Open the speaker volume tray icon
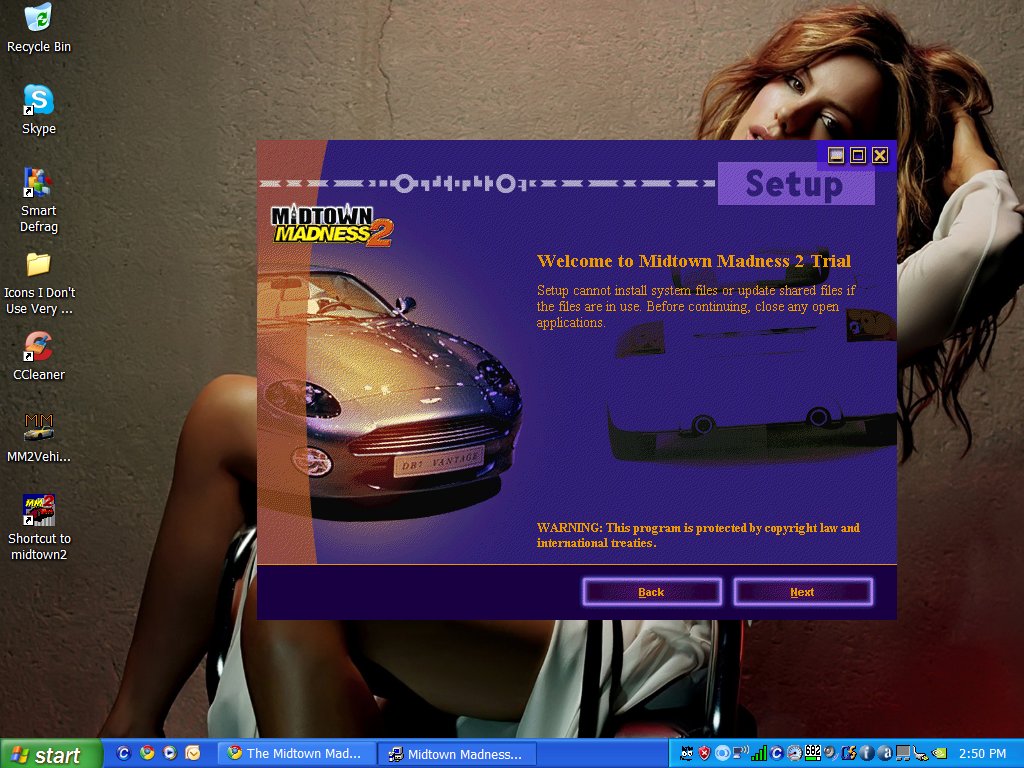 click(x=829, y=752)
